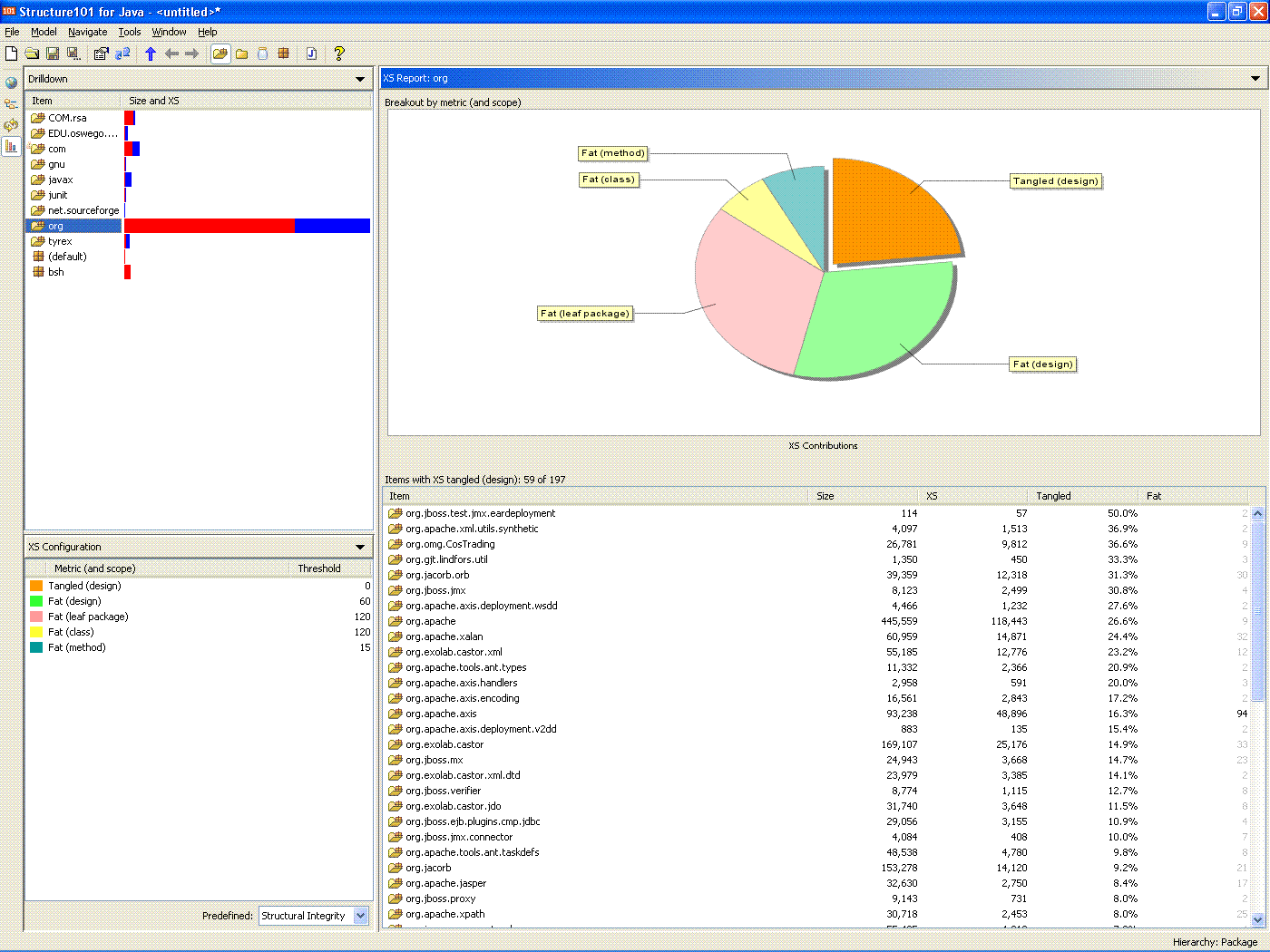Expand the Drilldown panel dropdown arrow

point(360,80)
